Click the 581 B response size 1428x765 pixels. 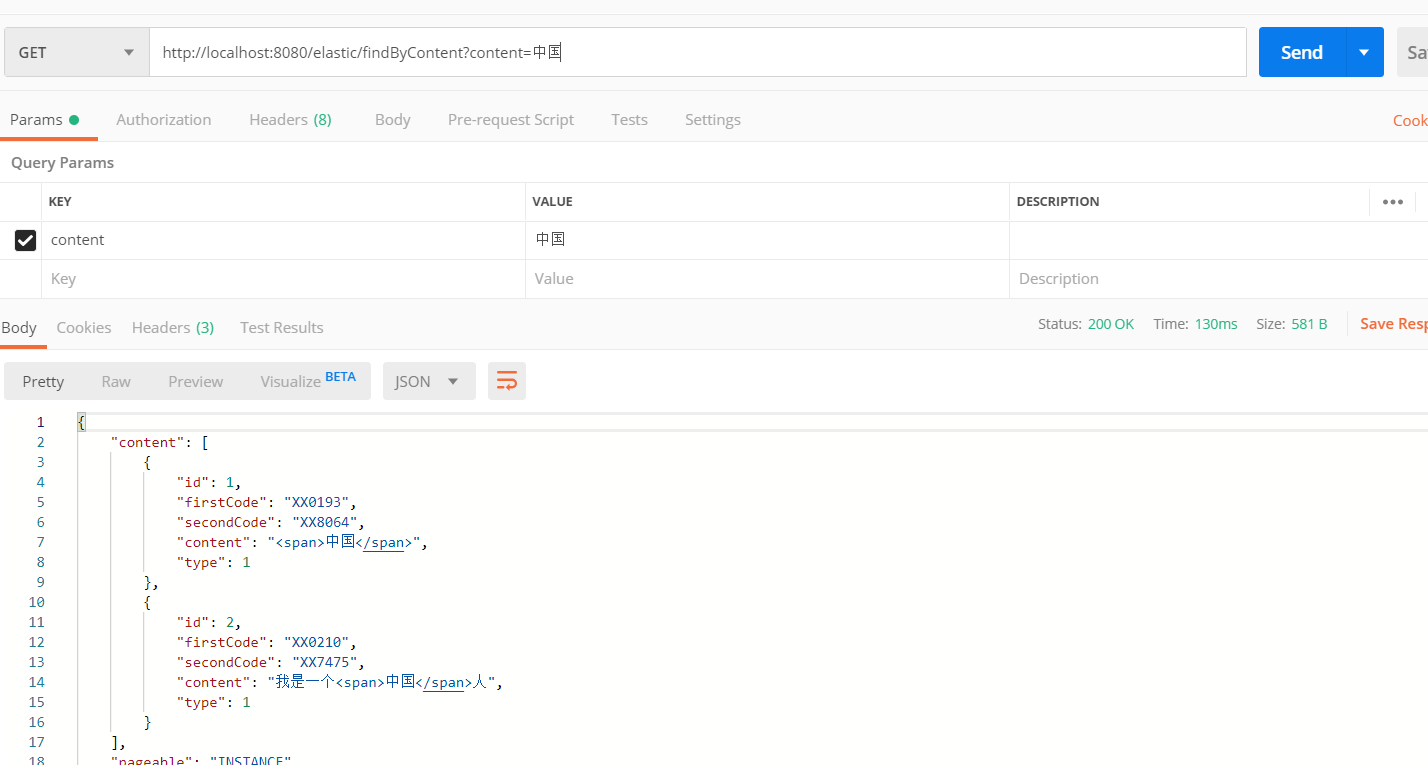1309,324
